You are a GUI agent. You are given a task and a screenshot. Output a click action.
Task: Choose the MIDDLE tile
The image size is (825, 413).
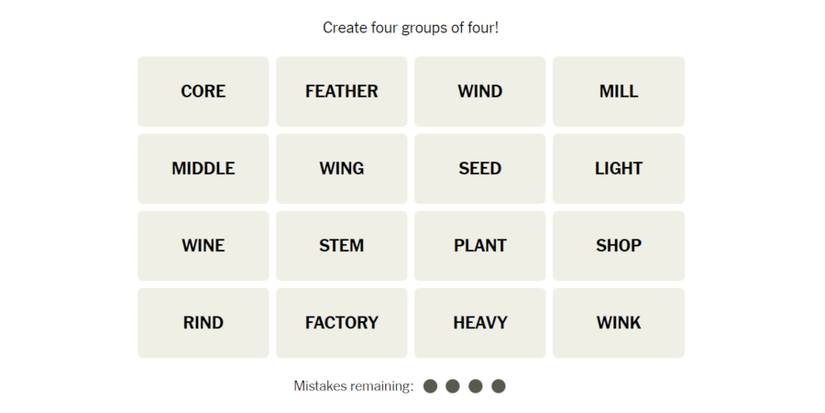203,168
